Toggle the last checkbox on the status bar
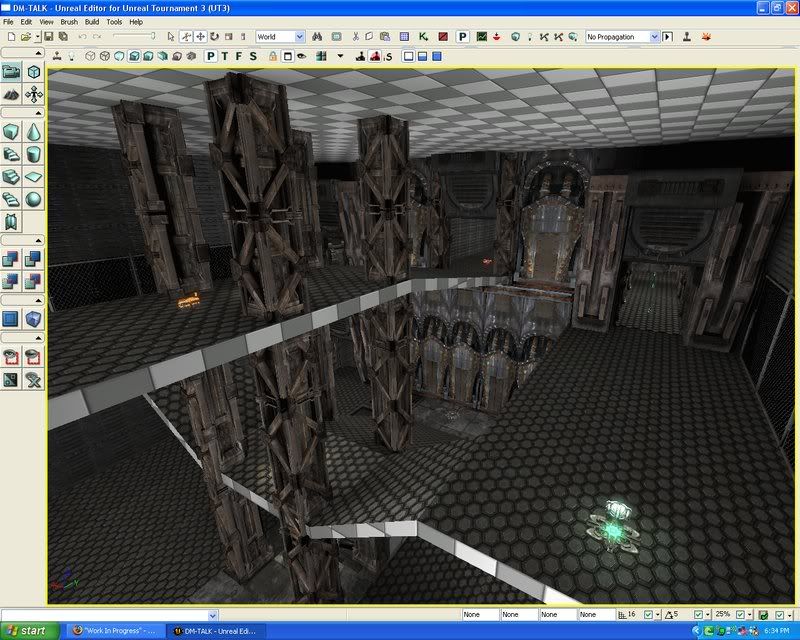This screenshot has width=800, height=640. 780,615
